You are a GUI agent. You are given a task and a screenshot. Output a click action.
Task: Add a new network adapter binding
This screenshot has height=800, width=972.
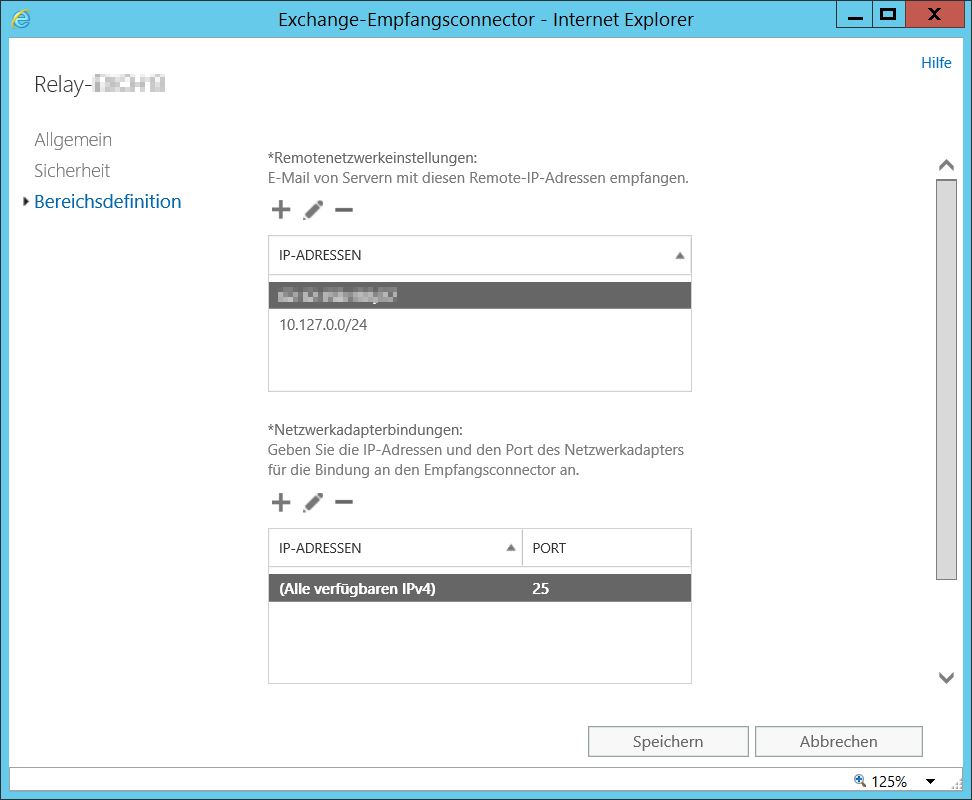tap(281, 502)
